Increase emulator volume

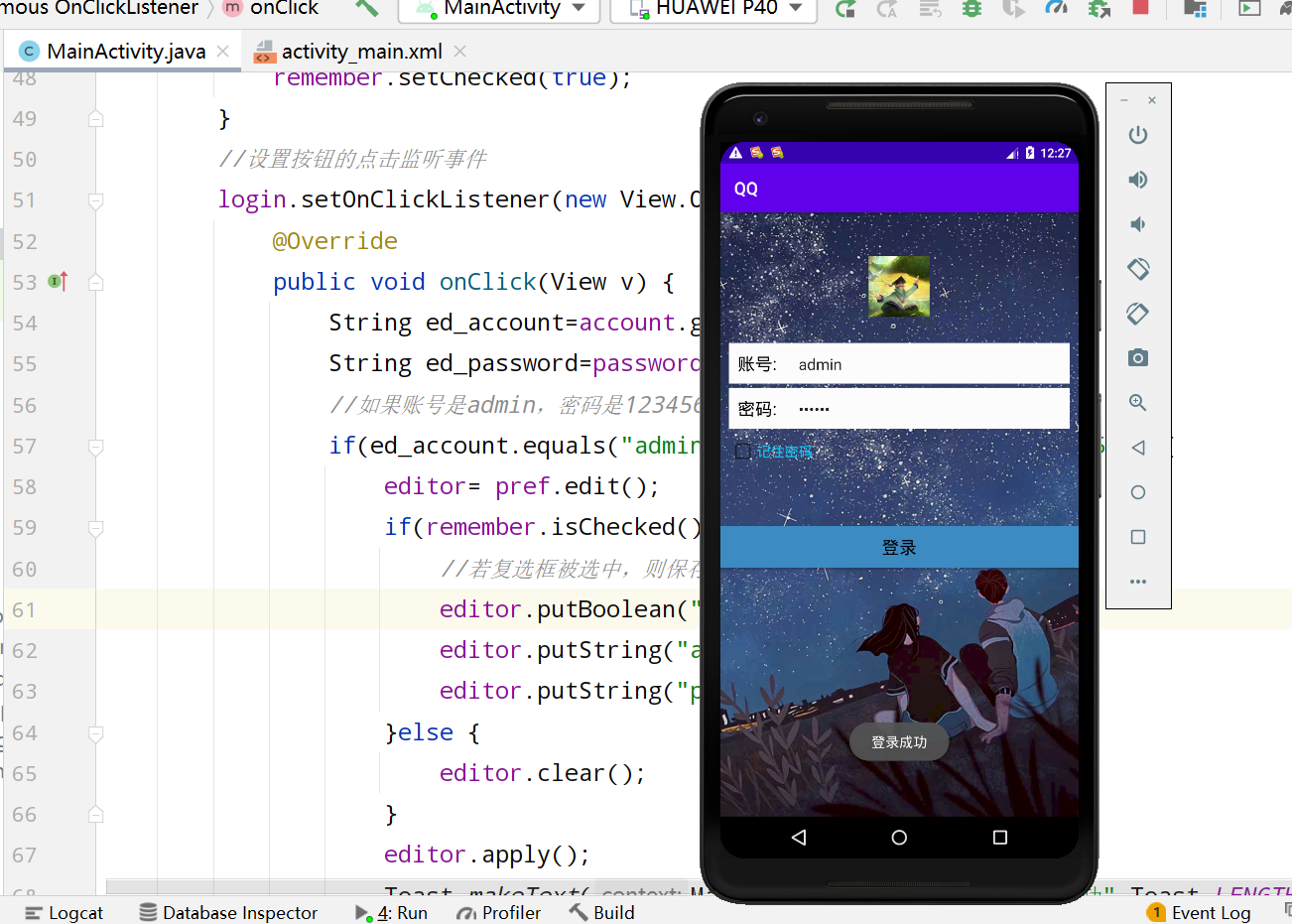tap(1137, 180)
